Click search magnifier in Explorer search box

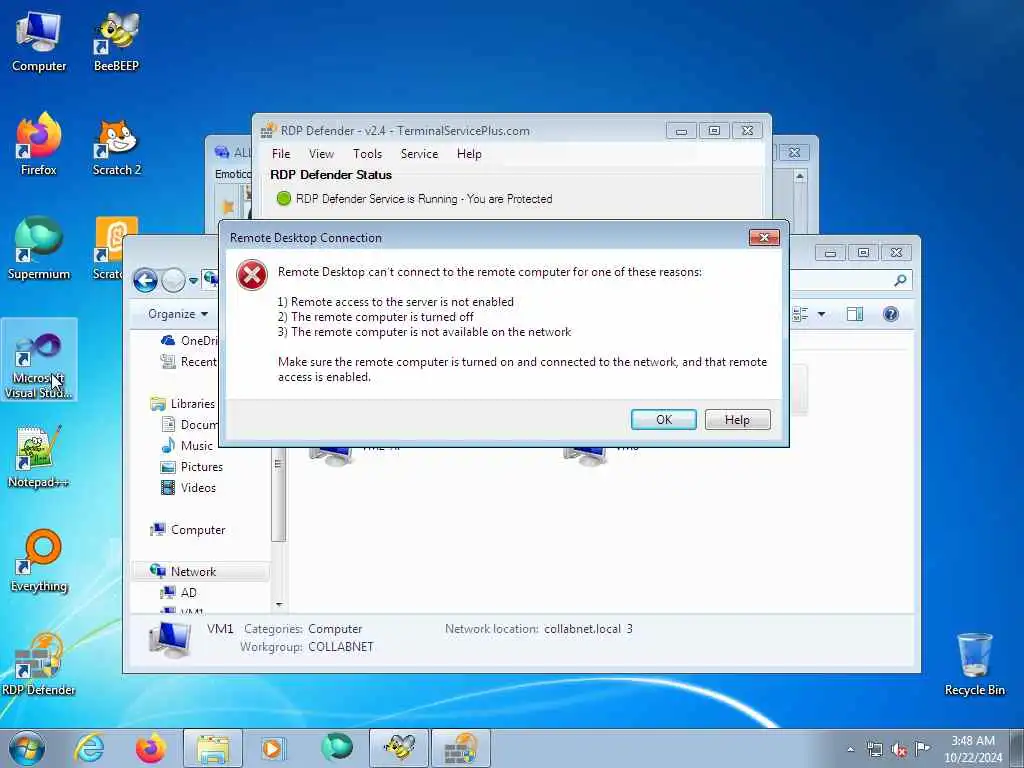[x=900, y=280]
